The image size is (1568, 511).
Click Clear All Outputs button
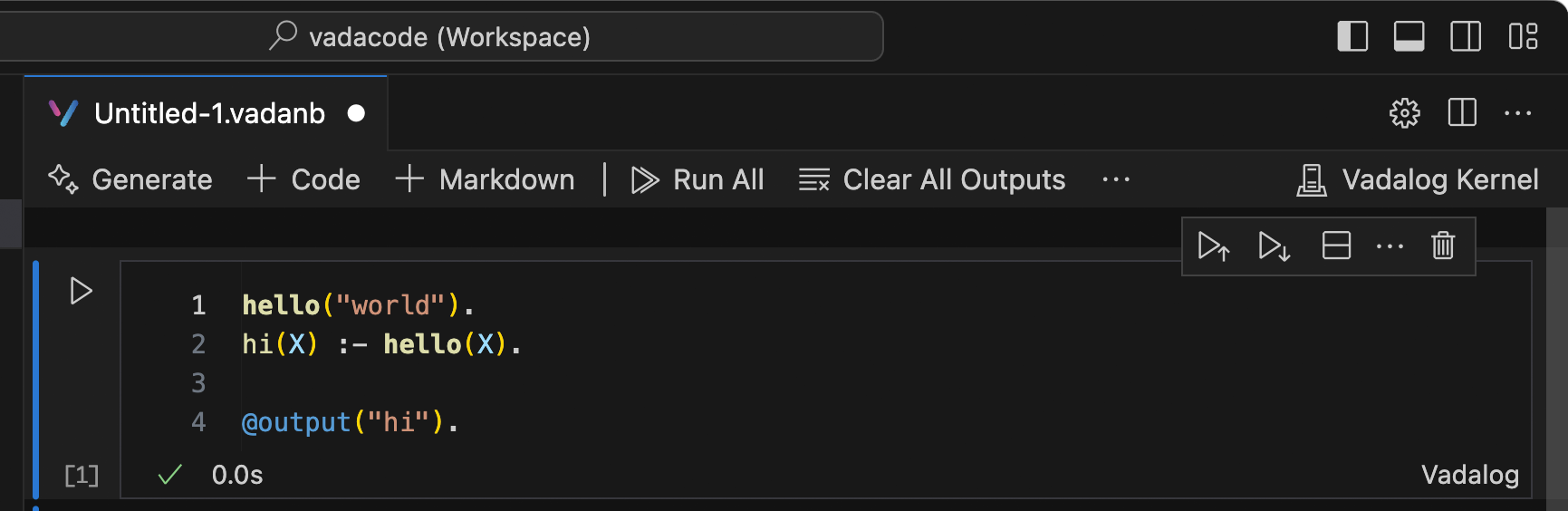(932, 179)
